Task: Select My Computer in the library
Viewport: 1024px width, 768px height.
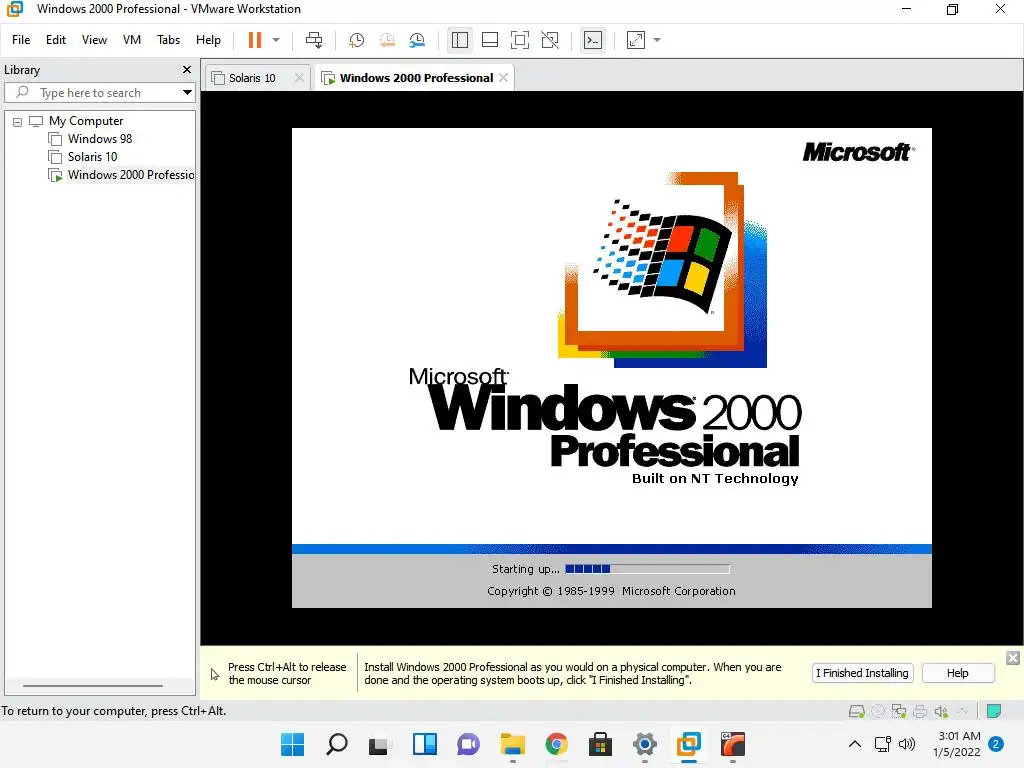Action: pos(86,121)
